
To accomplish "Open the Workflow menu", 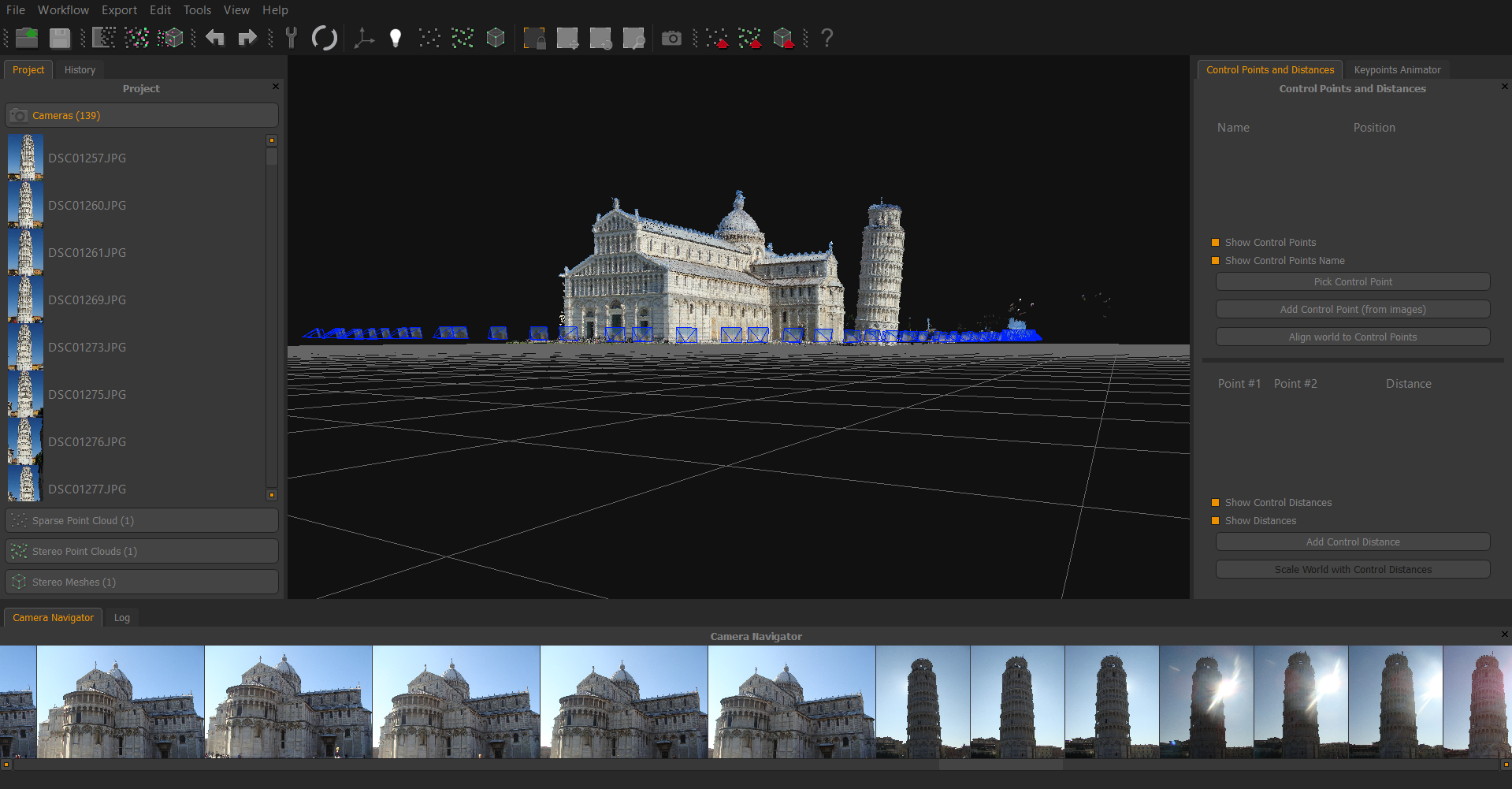I will [63, 10].
